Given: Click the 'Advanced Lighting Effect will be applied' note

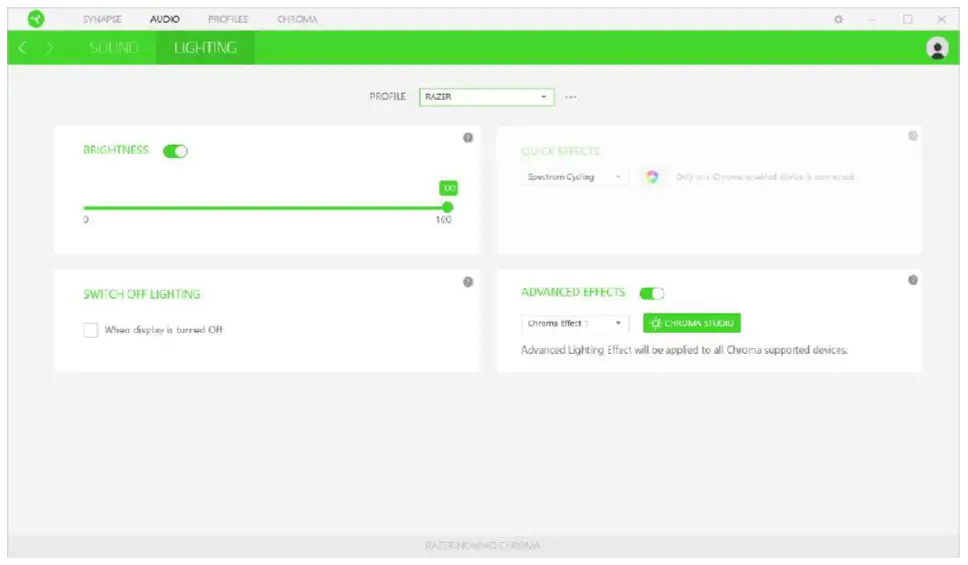Looking at the screenshot, I should [x=684, y=350].
